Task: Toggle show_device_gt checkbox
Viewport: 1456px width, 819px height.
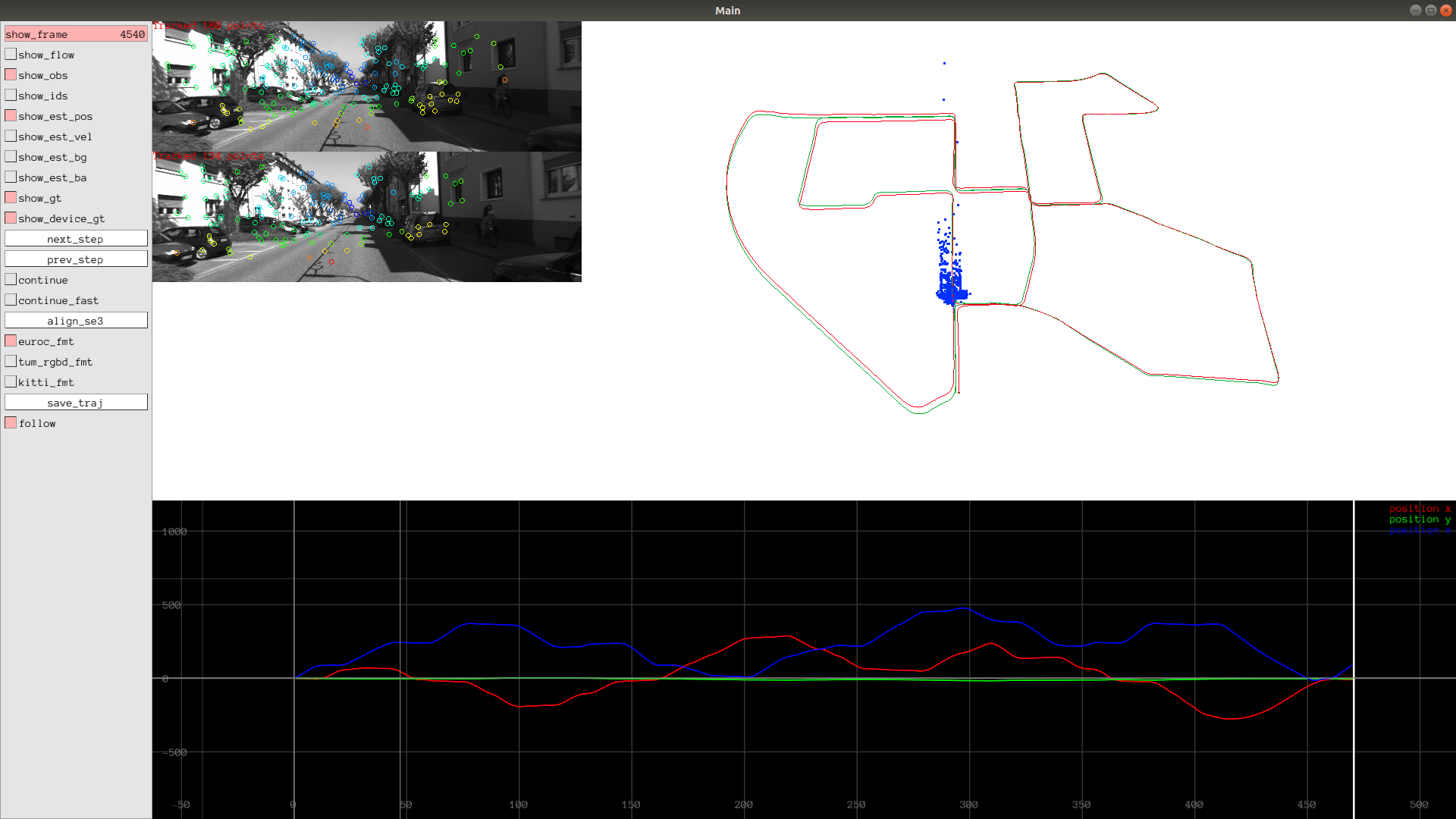Action: tap(11, 218)
